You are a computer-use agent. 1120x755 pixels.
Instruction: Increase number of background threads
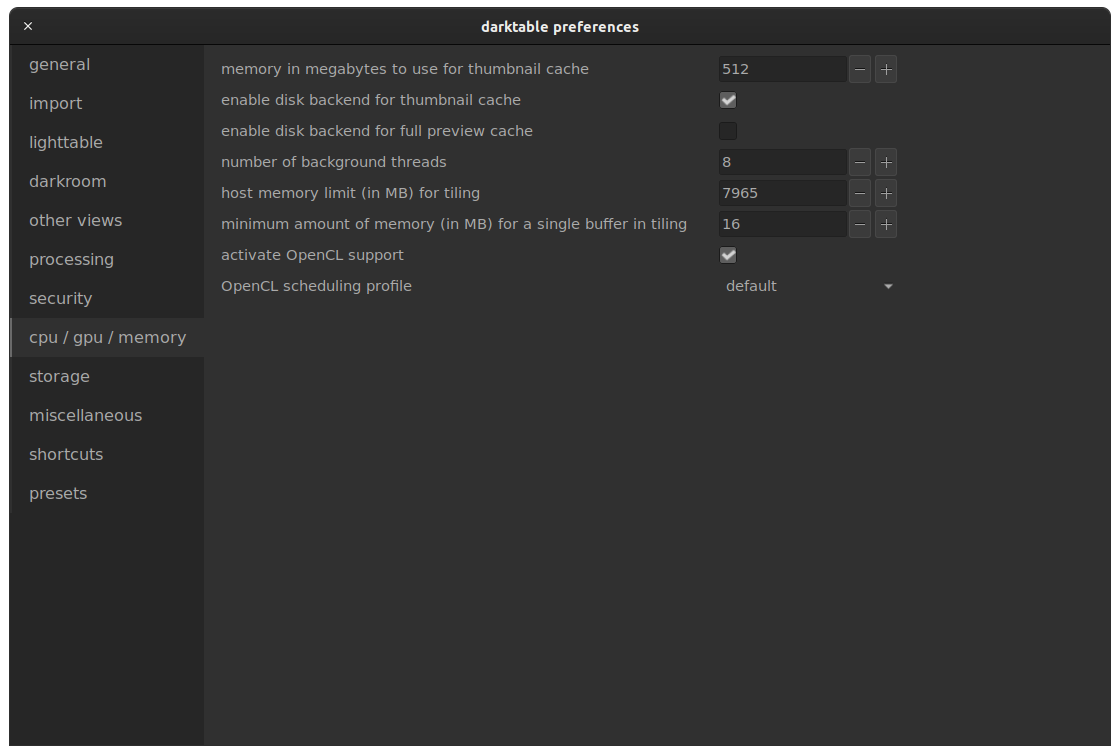[885, 162]
